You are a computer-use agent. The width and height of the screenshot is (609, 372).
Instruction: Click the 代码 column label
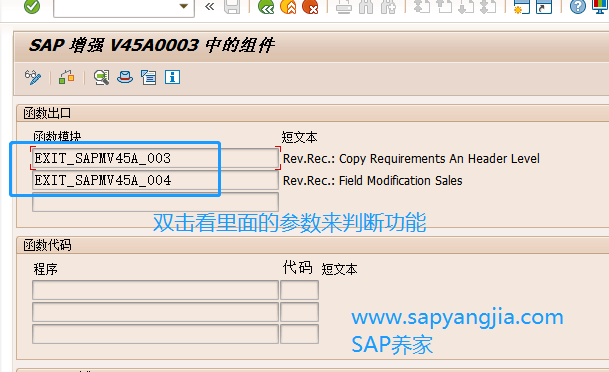coord(298,268)
